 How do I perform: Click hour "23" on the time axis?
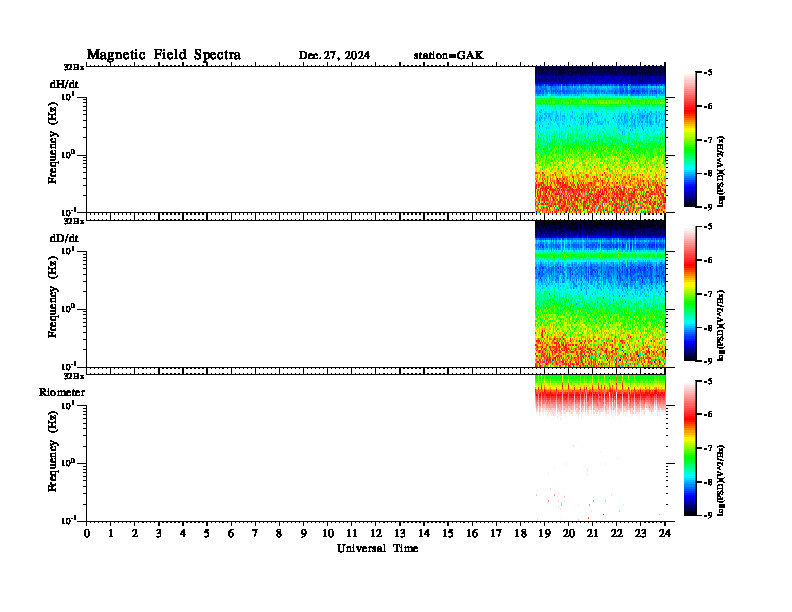641,533
